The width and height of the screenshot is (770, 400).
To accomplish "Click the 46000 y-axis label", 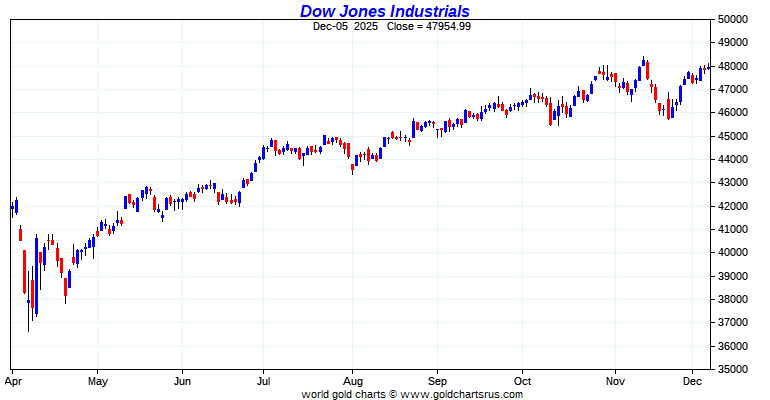I will (x=733, y=112).
